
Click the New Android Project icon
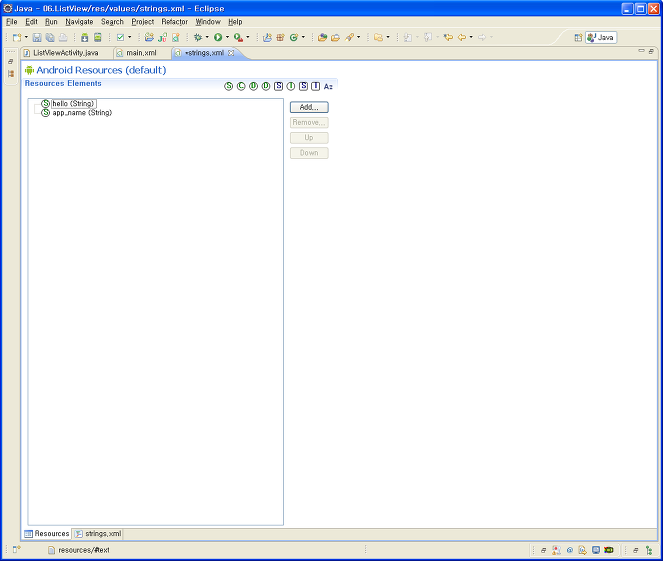(x=149, y=38)
